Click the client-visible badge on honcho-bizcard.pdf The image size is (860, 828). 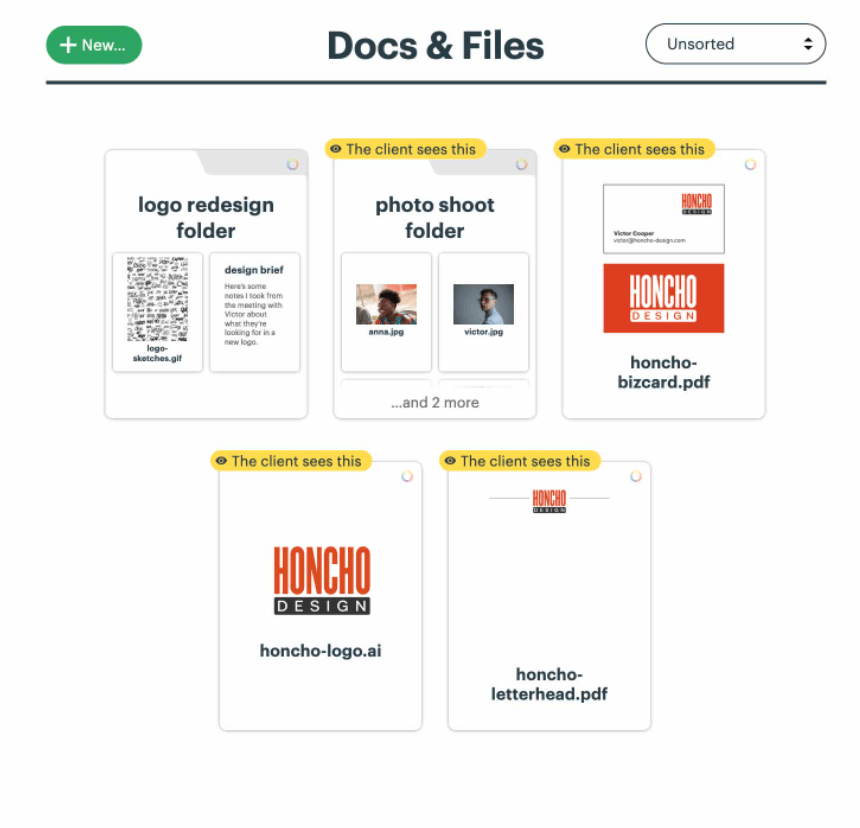click(x=634, y=149)
